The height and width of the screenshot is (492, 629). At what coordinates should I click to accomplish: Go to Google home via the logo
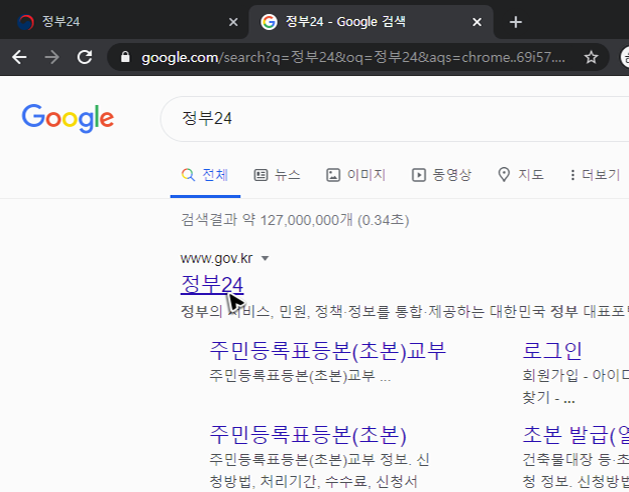coord(68,118)
